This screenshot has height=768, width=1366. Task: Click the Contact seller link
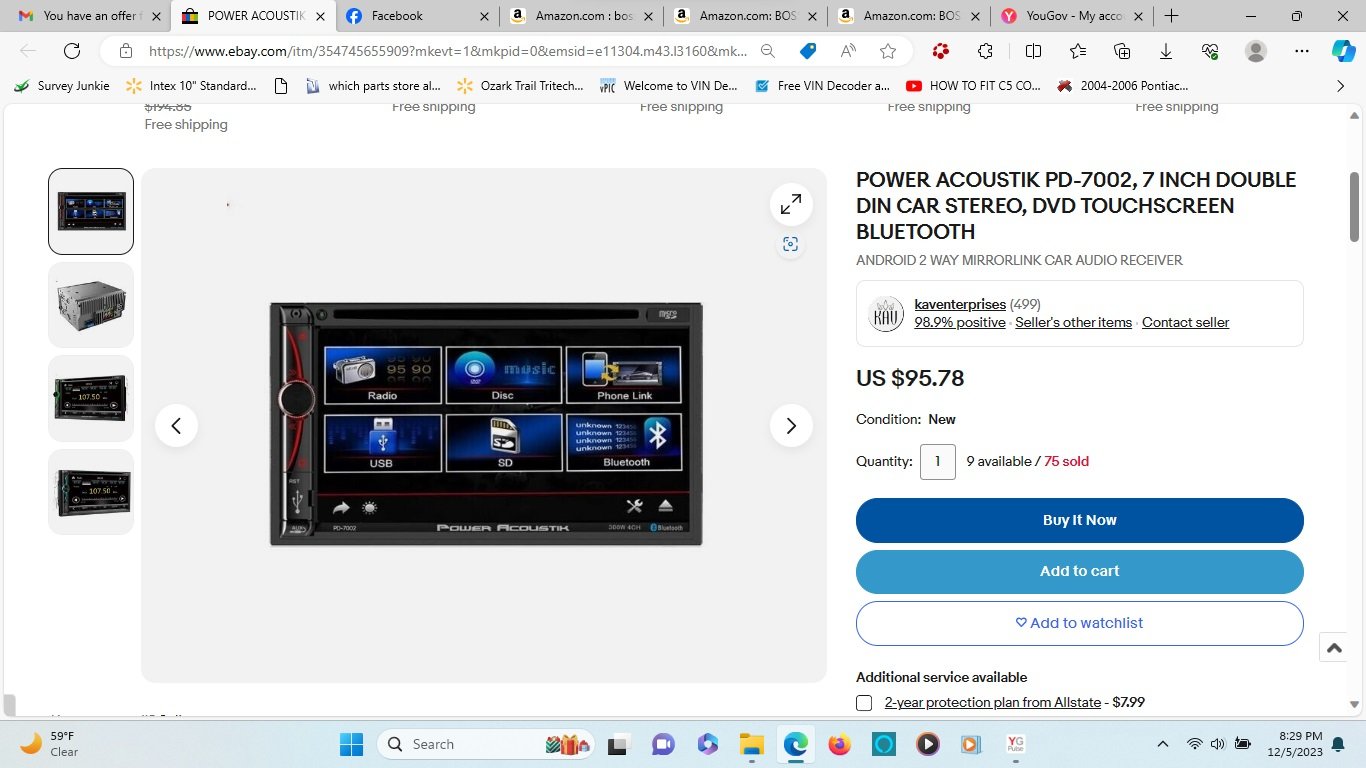pos(1185,322)
